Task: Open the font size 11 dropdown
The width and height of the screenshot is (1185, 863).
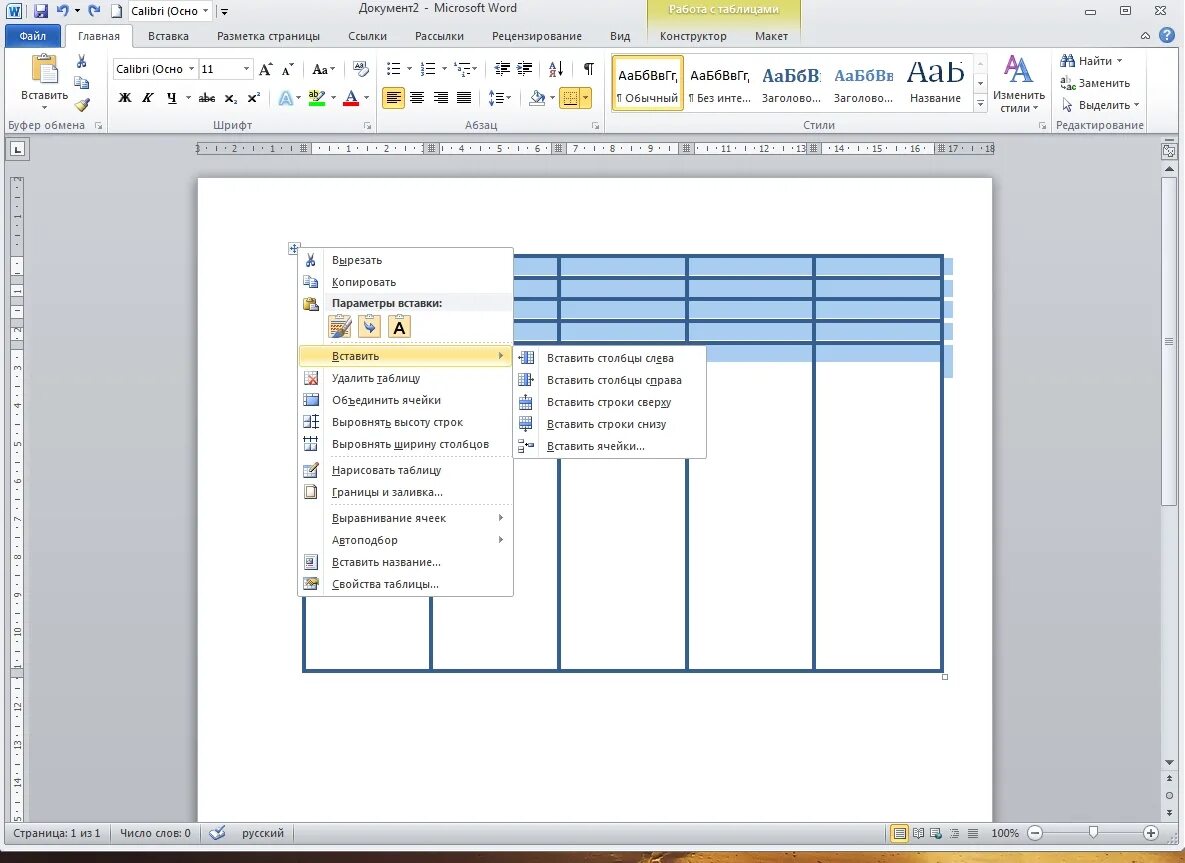Action: [x=246, y=69]
